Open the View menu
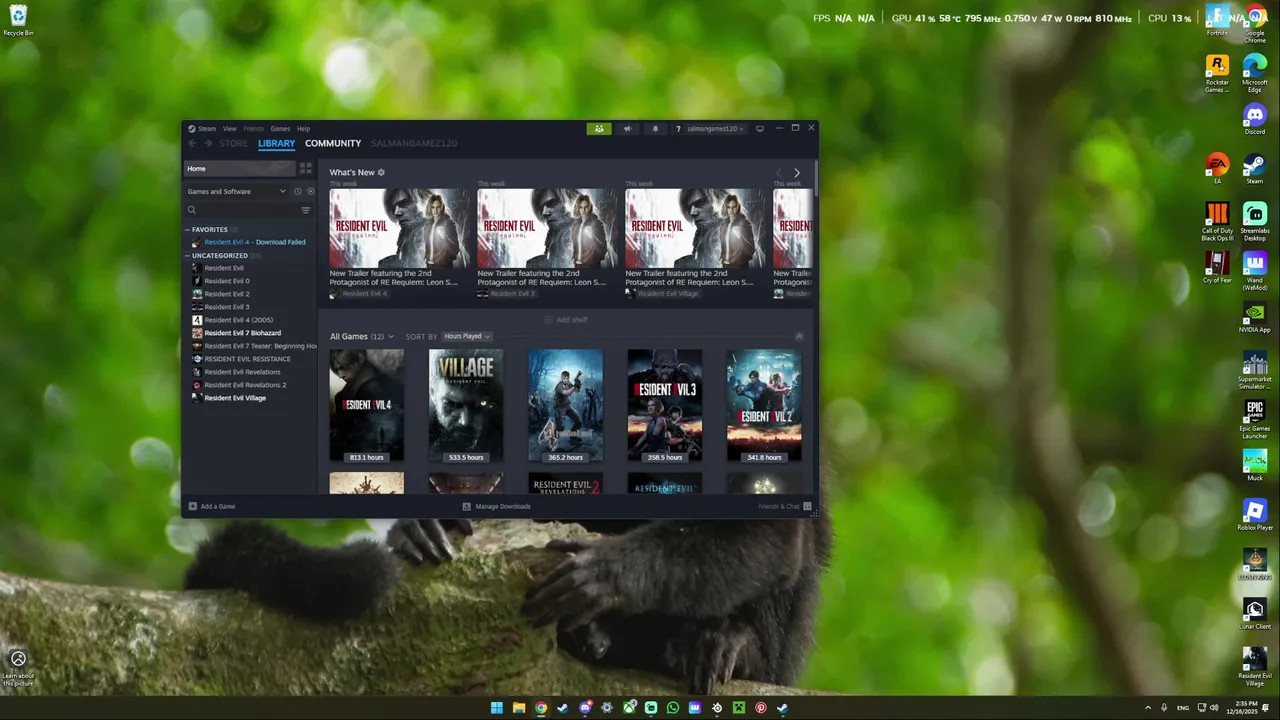This screenshot has width=1280, height=720. click(229, 128)
